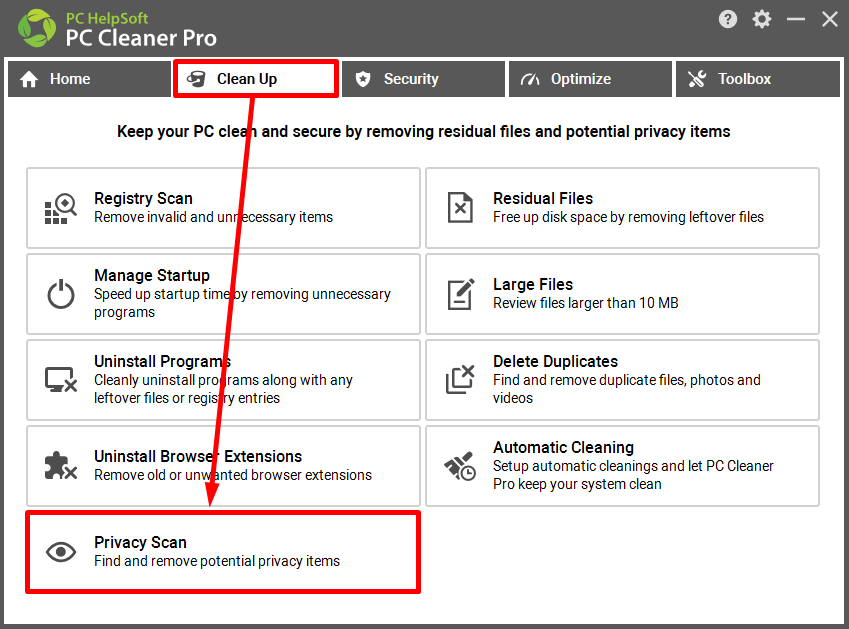Open Automatic Cleaning setup
The height and width of the screenshot is (629, 849).
pyautogui.click(x=622, y=466)
